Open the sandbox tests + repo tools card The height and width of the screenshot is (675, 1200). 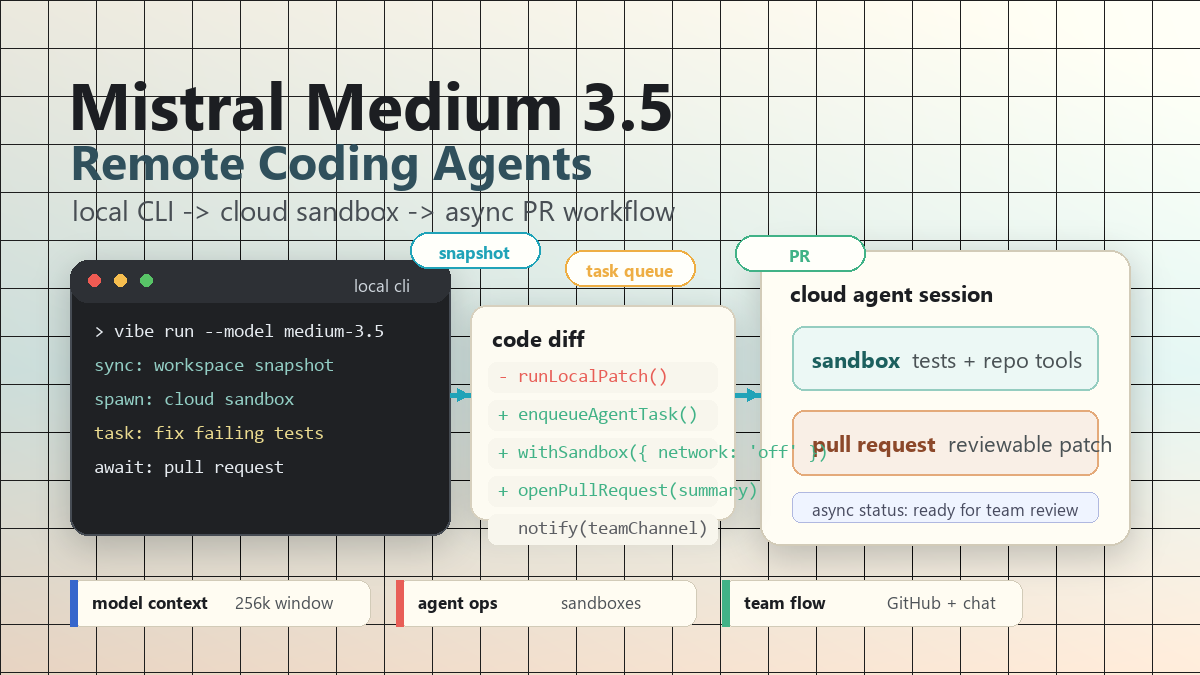tap(945, 359)
